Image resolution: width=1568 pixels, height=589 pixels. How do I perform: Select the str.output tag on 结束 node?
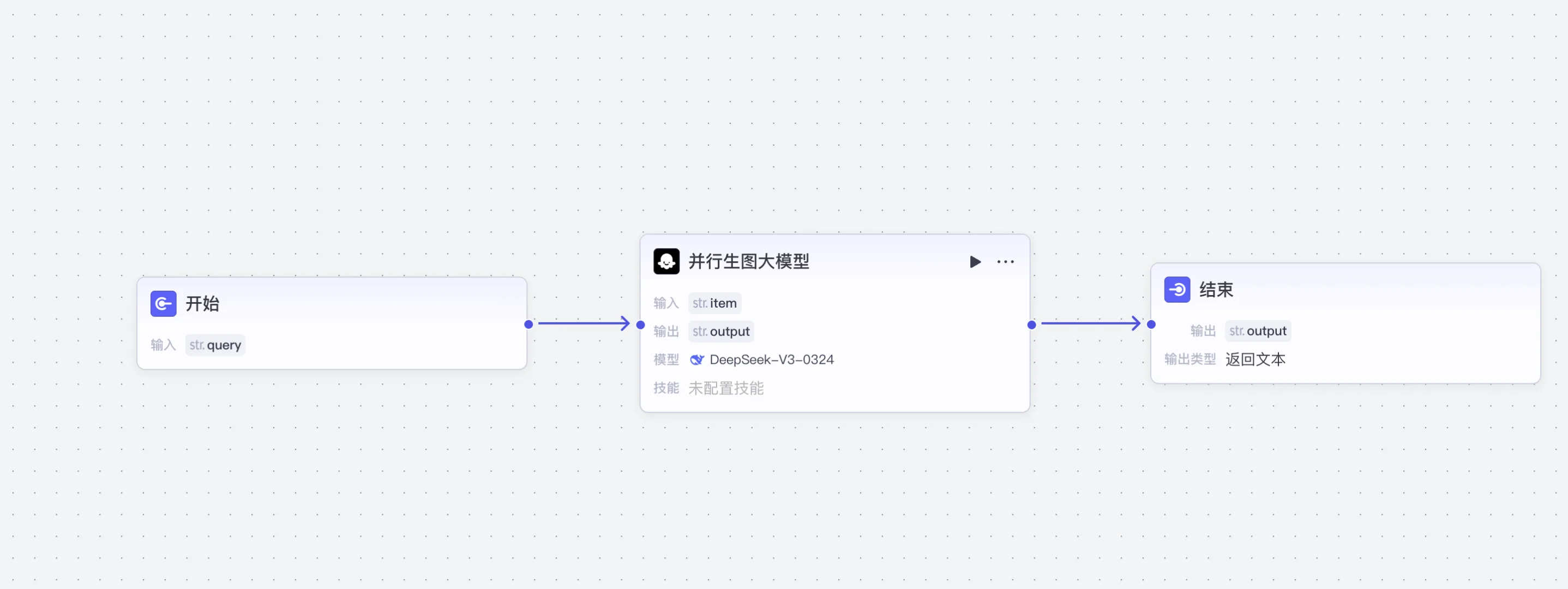(x=1258, y=330)
